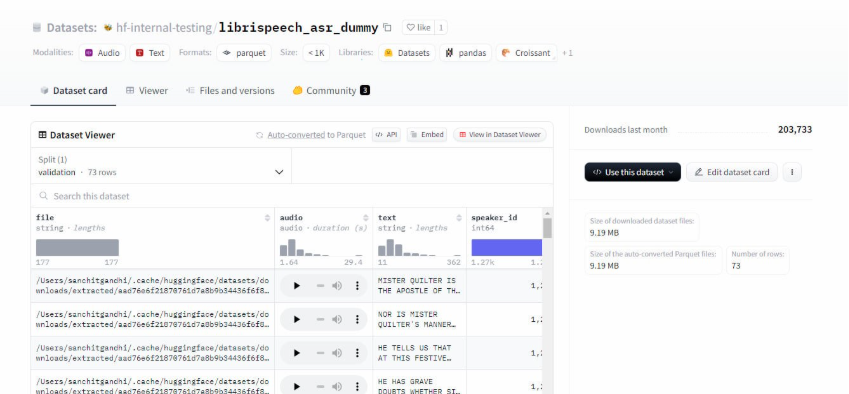Image resolution: width=849 pixels, height=394 pixels.
Task: Filter by the Text modality tag
Action: tap(150, 52)
